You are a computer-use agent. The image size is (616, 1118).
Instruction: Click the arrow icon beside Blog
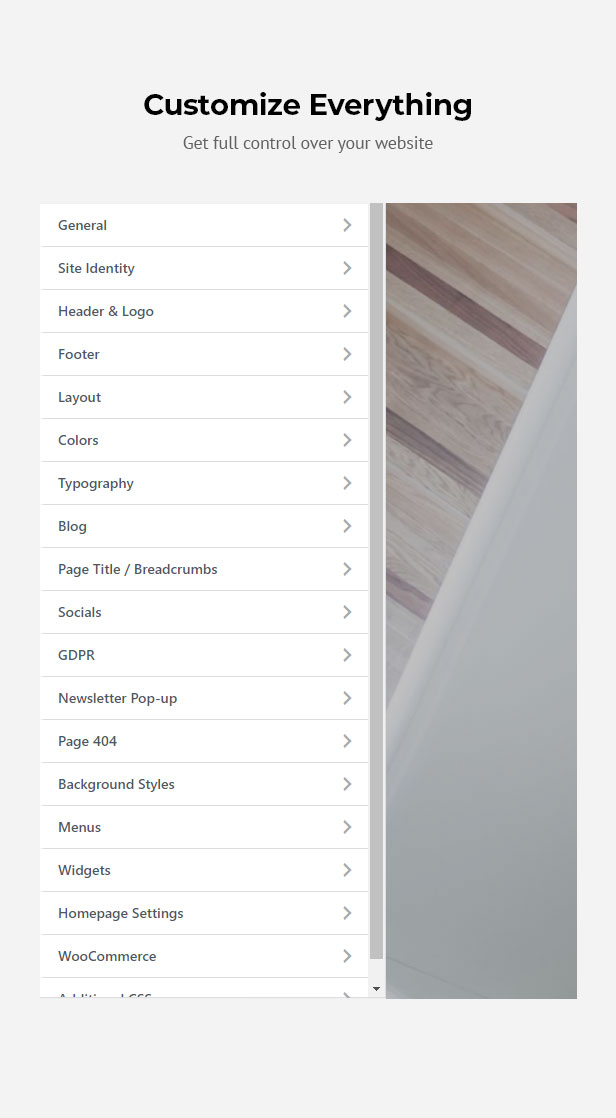point(347,526)
